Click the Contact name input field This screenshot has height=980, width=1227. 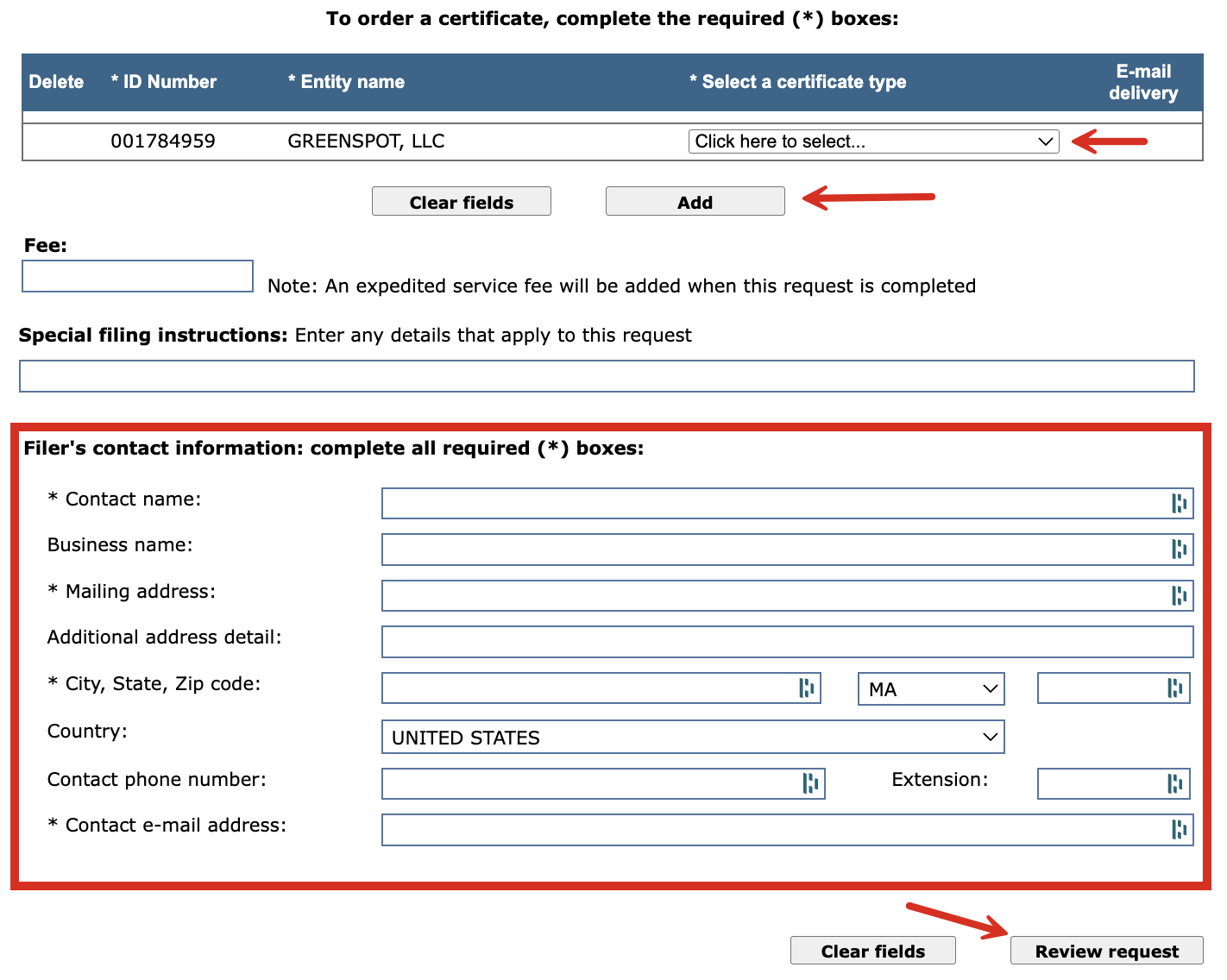pyautogui.click(x=787, y=503)
